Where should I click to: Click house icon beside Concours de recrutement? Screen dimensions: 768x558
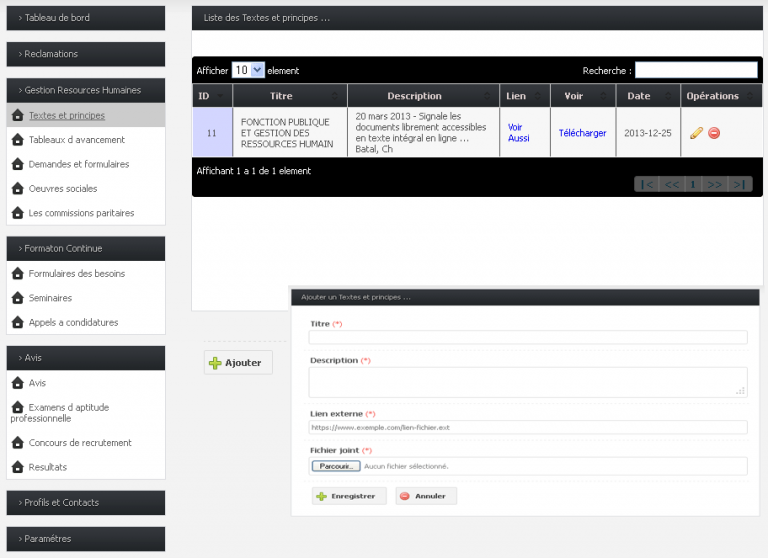pos(17,443)
